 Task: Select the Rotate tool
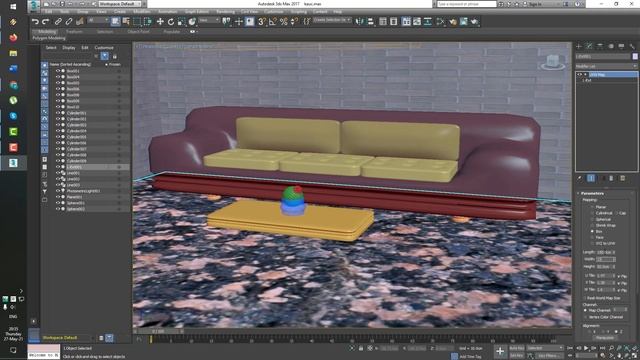pos(171,22)
